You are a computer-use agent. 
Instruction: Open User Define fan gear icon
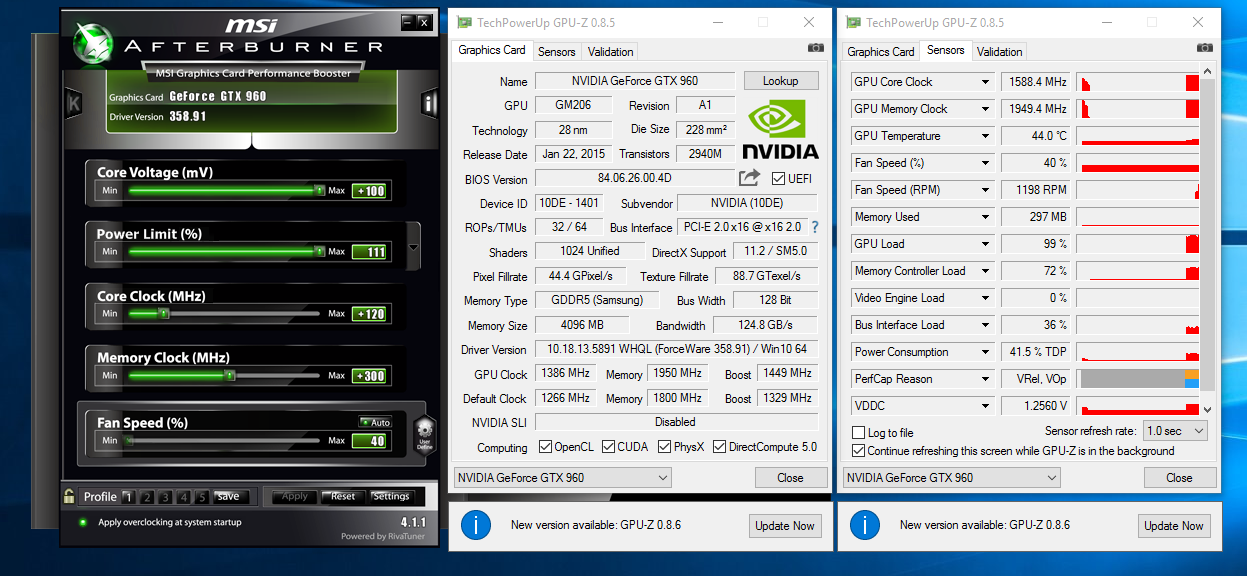(x=424, y=435)
